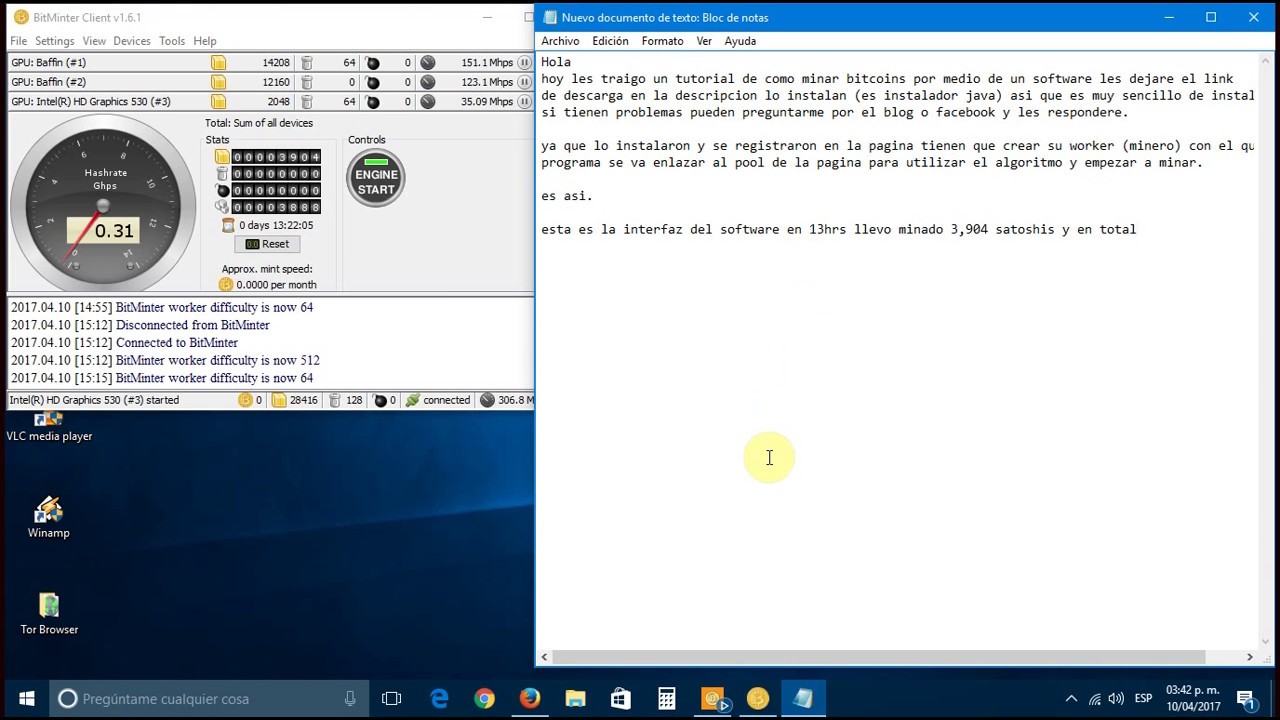Click the Notepad scrollbar left arrow
Image resolution: width=1280 pixels, height=720 pixels.
545,657
